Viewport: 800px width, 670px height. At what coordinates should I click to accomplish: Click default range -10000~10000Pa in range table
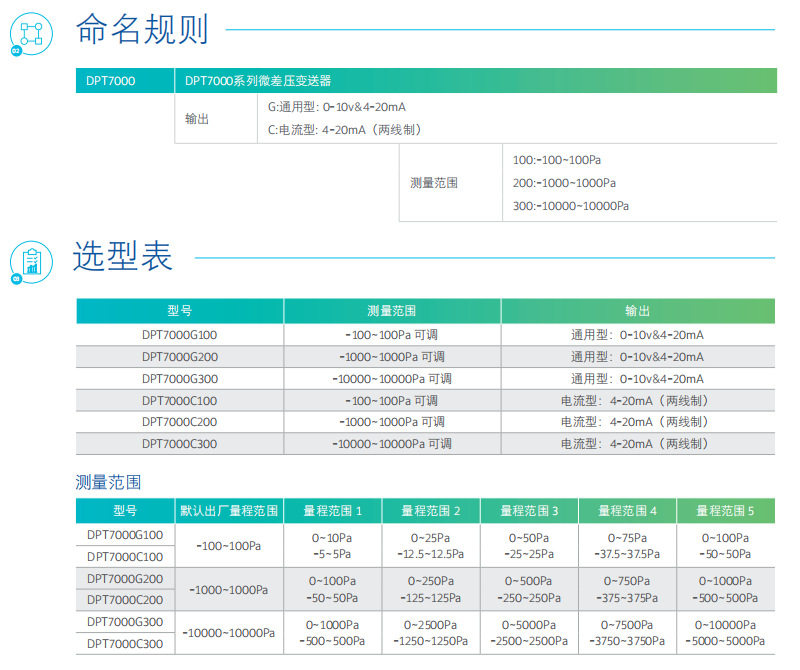[x=229, y=633]
